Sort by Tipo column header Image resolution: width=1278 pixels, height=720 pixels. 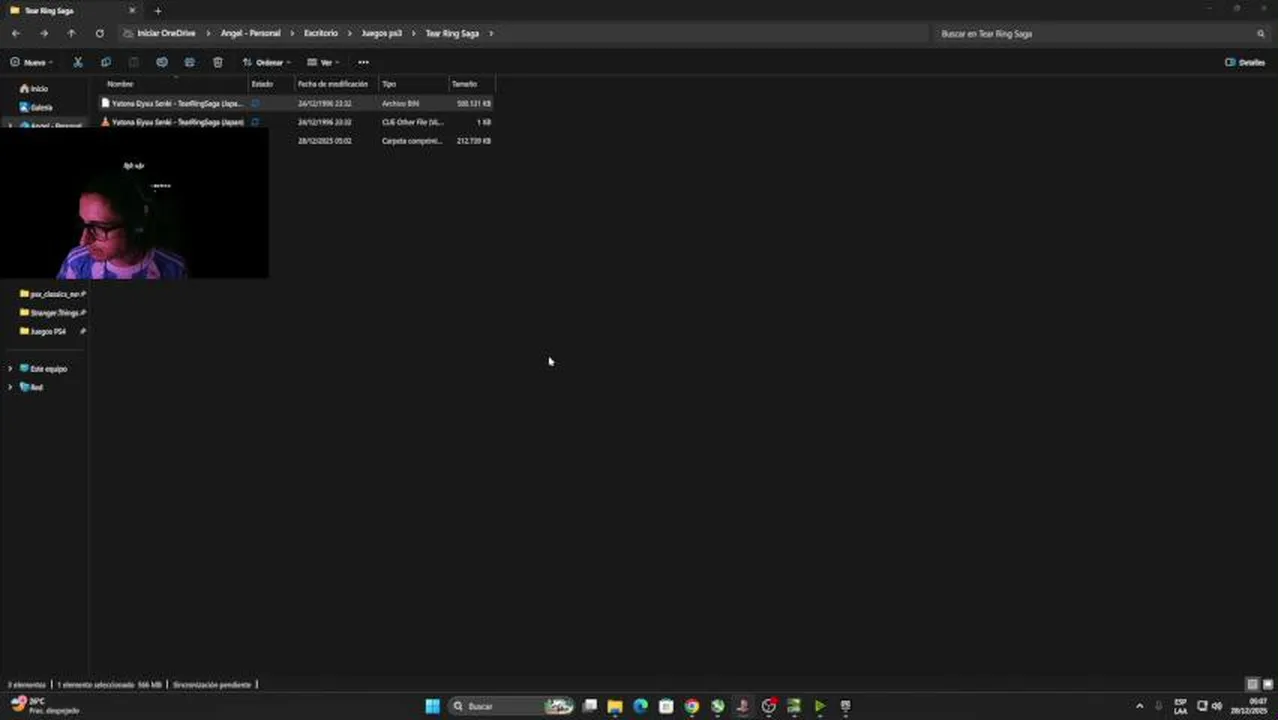[389, 84]
